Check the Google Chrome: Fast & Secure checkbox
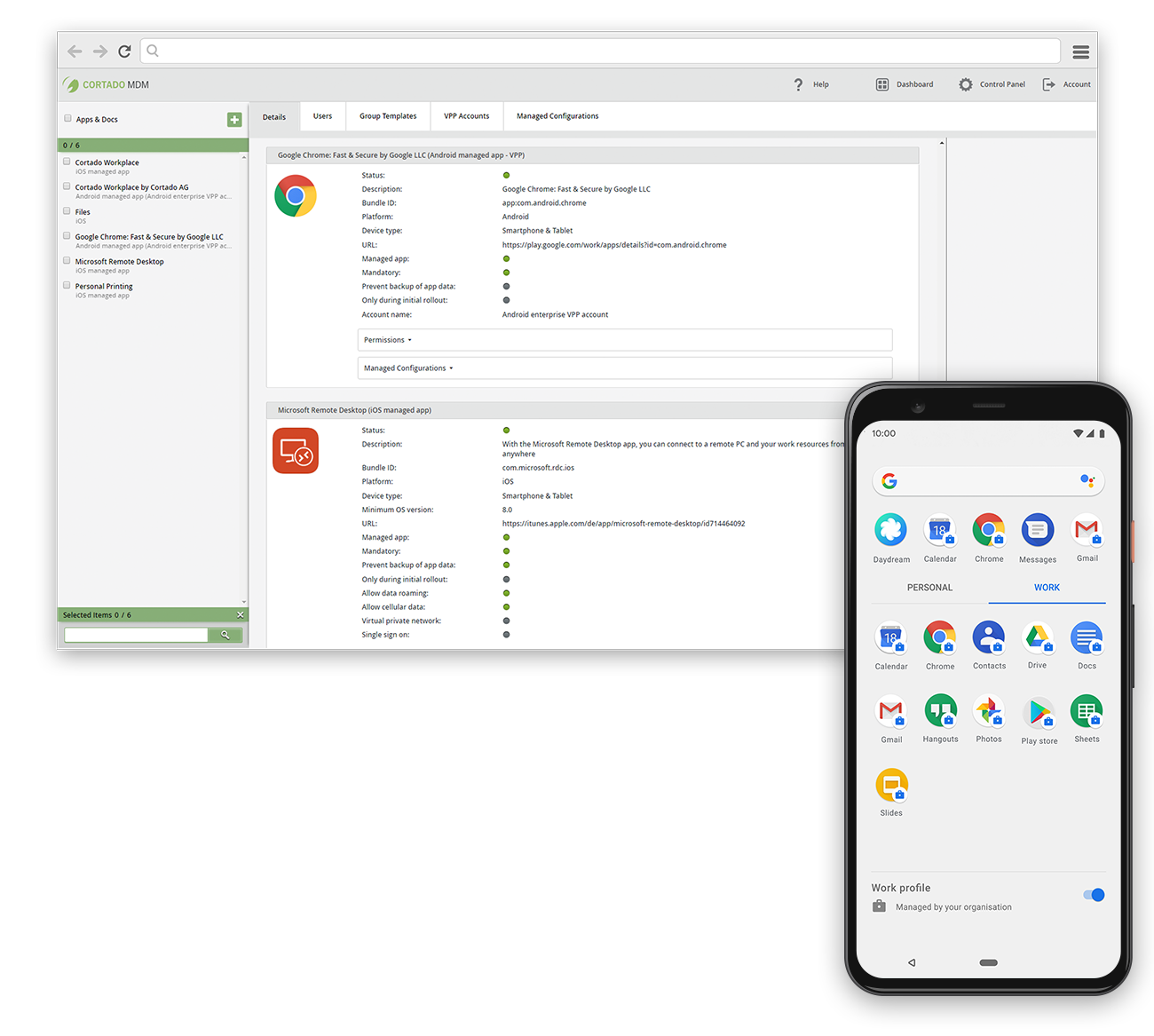This screenshot has width=1154, height=1036. click(67, 236)
